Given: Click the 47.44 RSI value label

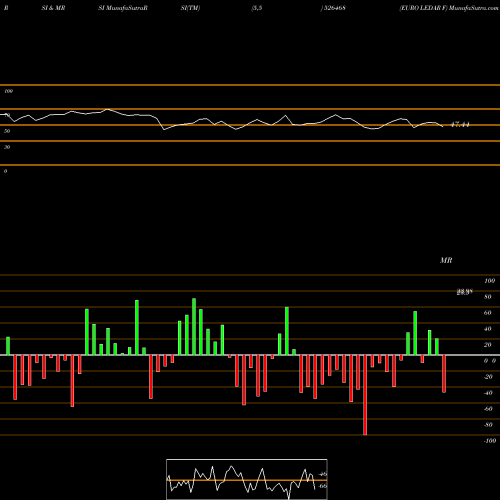Looking at the screenshot, I should [460, 125].
